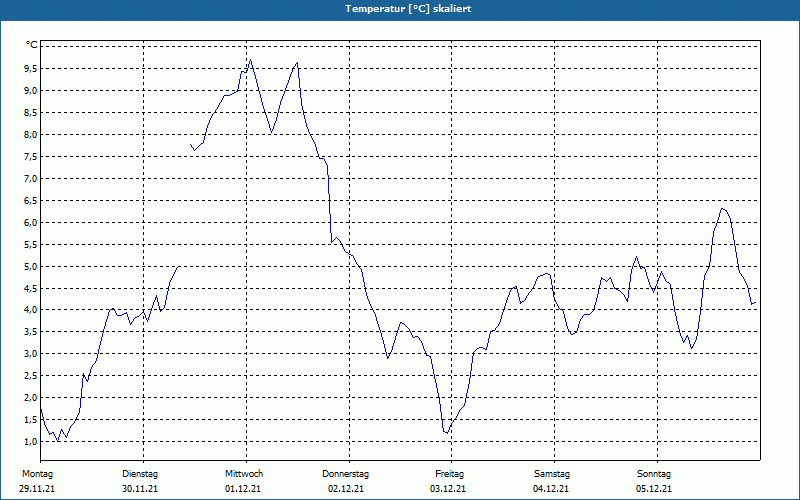Click the 6,5 axis value
Viewport: 800px width, 500px height.
pyautogui.click(x=31, y=200)
